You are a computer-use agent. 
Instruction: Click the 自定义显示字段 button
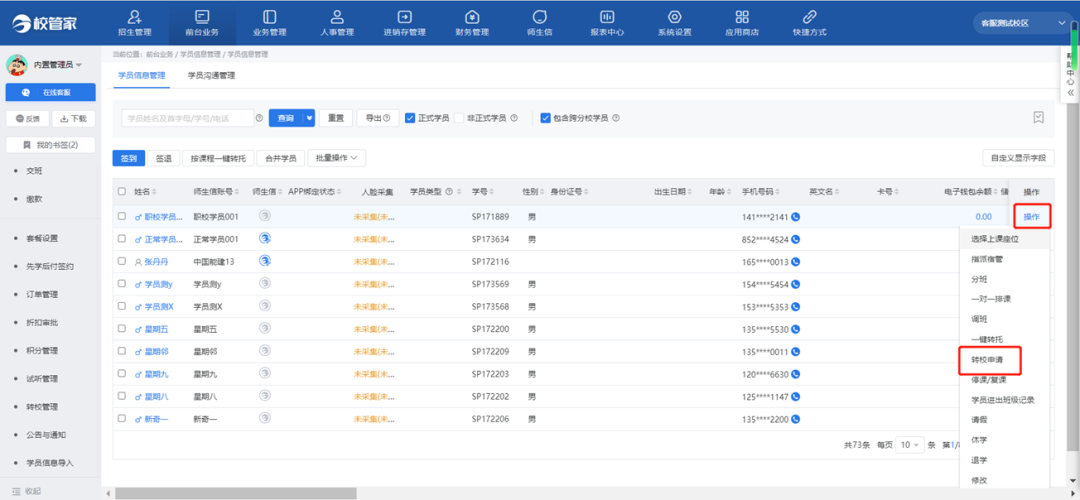pyautogui.click(x=1018, y=158)
